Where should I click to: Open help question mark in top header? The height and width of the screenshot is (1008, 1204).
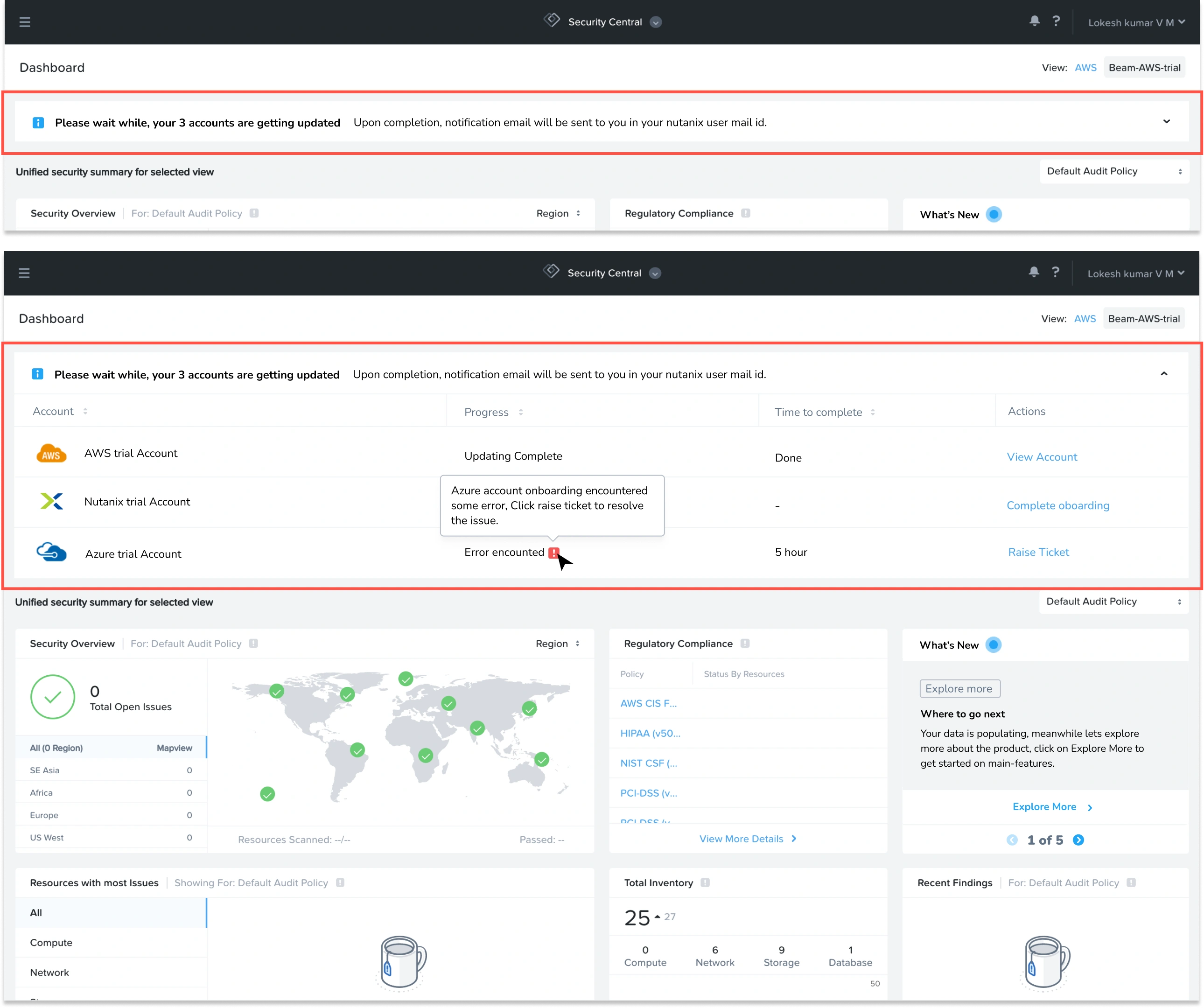point(1056,21)
